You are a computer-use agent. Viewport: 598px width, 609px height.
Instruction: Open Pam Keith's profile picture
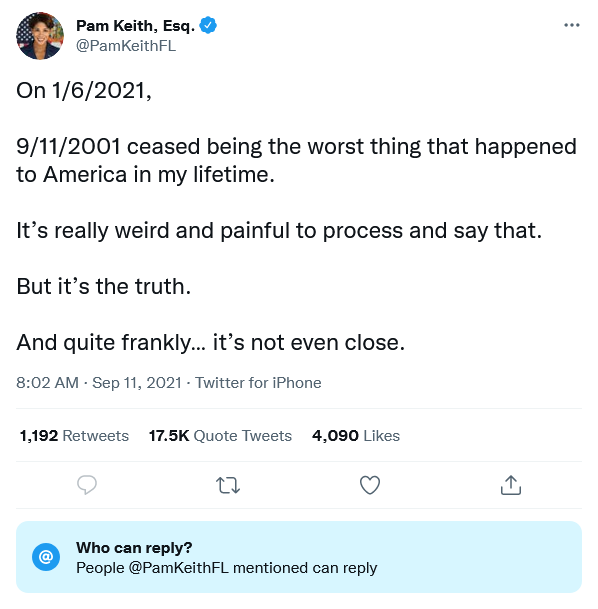[40, 36]
